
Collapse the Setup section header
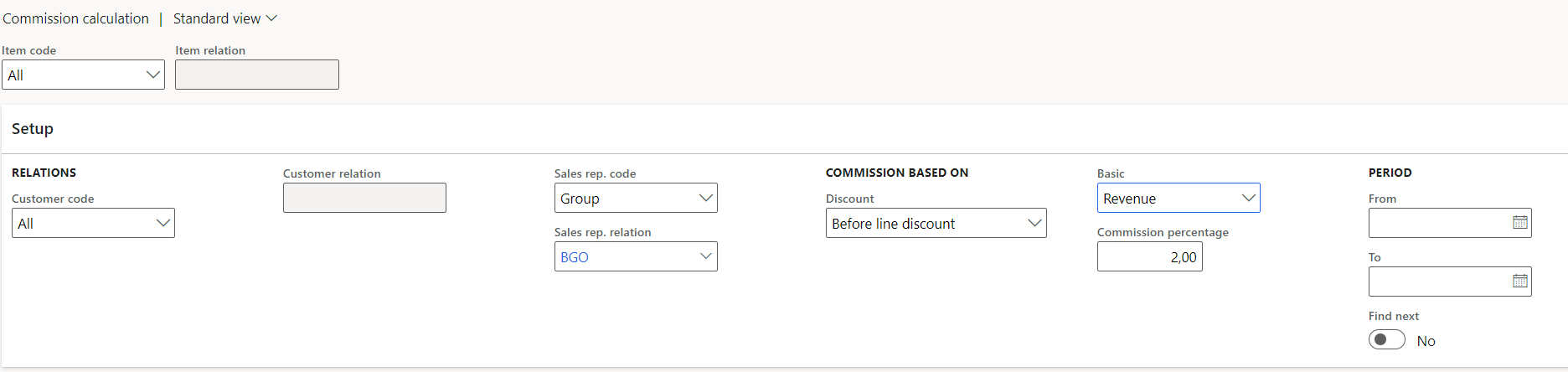33,129
